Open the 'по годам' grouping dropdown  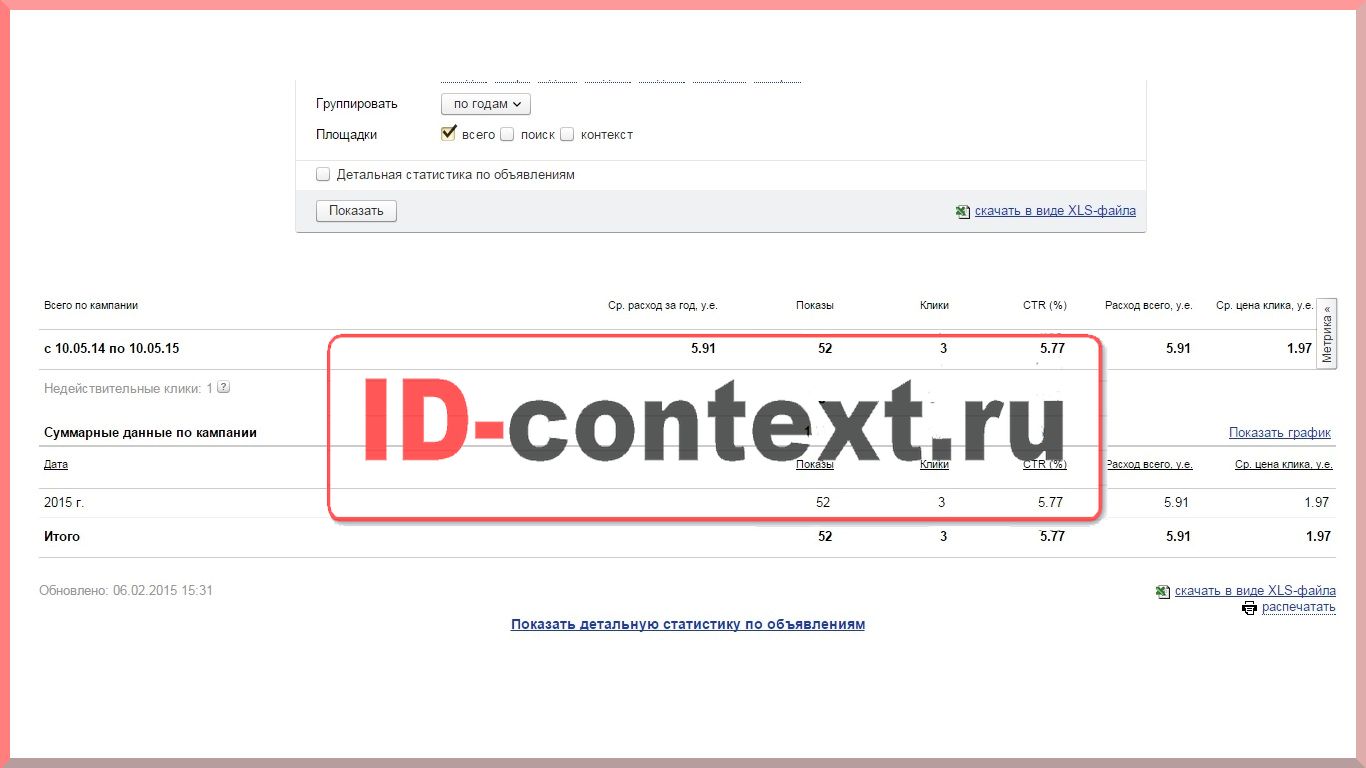pyautogui.click(x=486, y=104)
